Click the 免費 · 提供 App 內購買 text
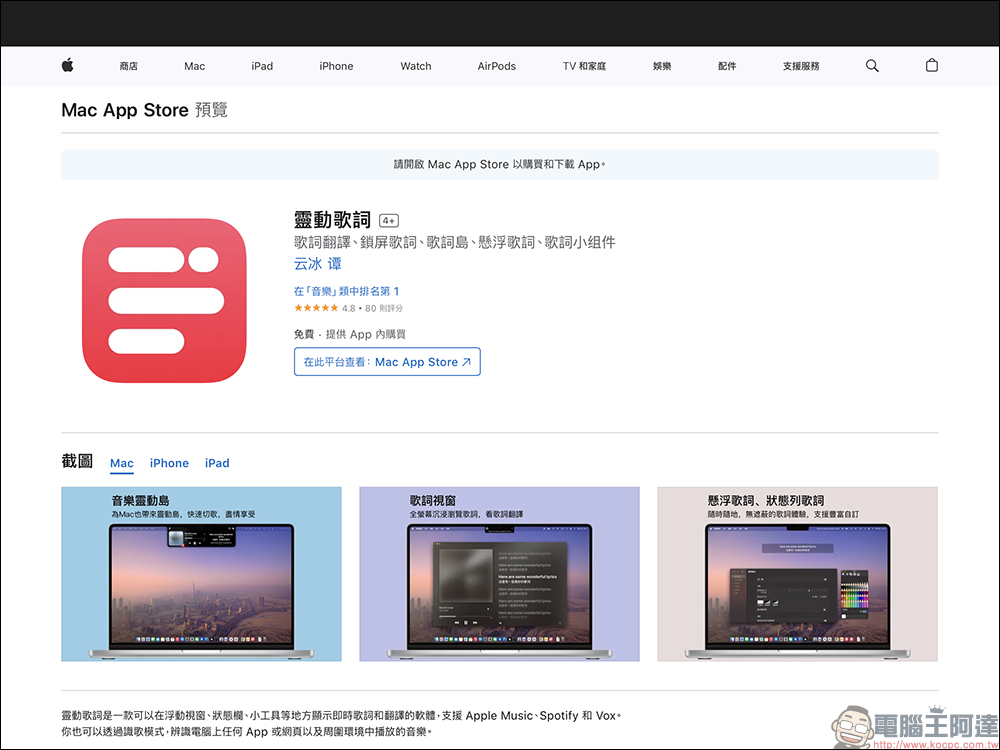 click(349, 334)
